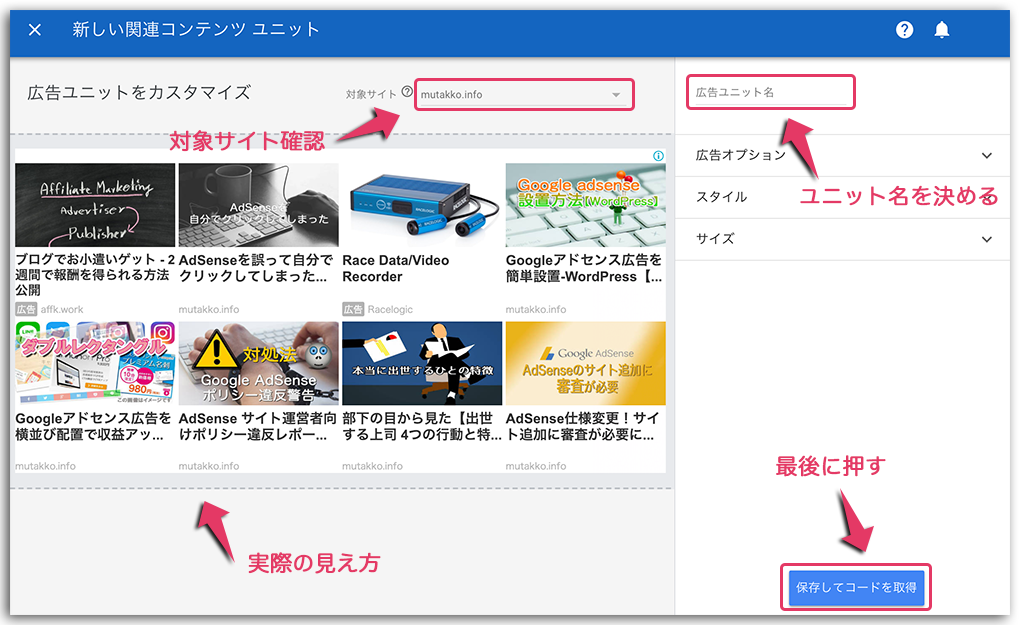Screen dimensions: 1020x625
Task: Click the tooltip icon beside 対象サイト
Action: (x=409, y=94)
